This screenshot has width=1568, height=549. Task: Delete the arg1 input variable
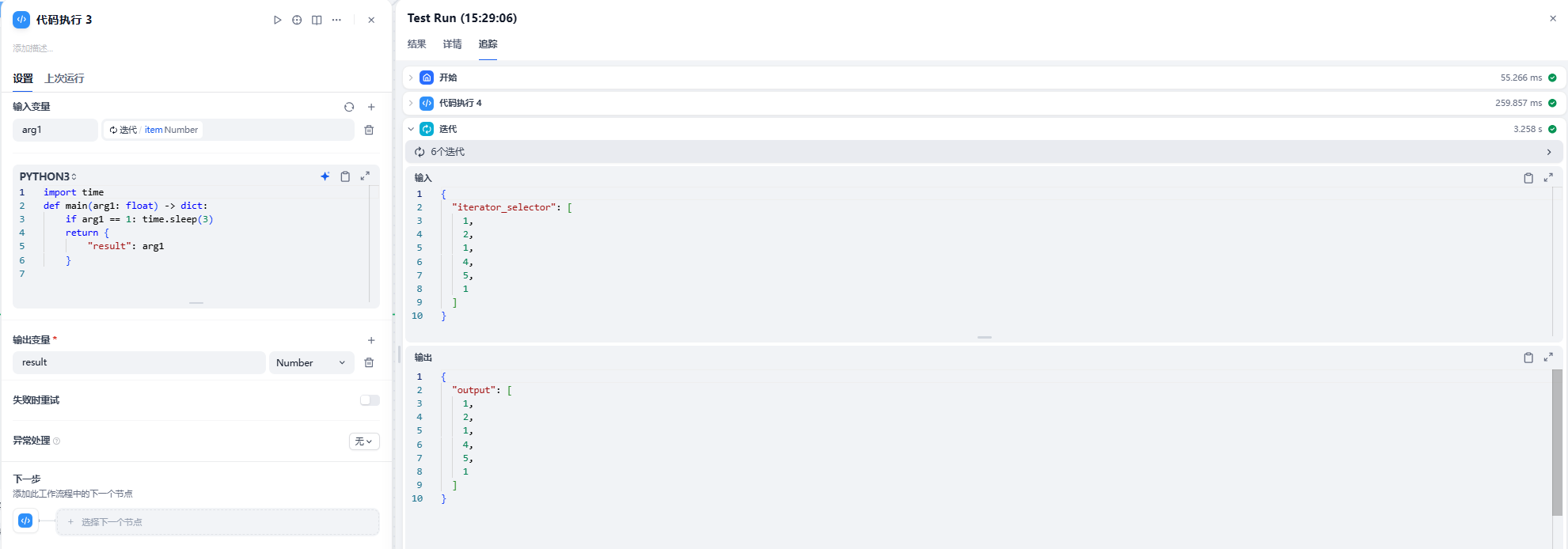point(369,130)
